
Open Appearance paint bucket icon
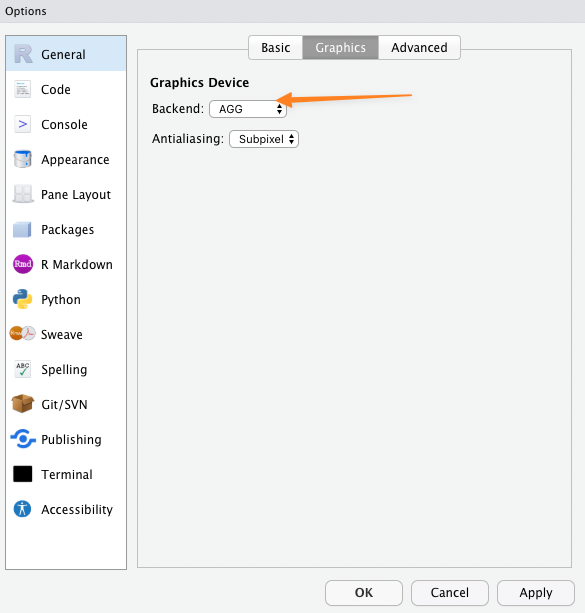pyautogui.click(x=22, y=159)
